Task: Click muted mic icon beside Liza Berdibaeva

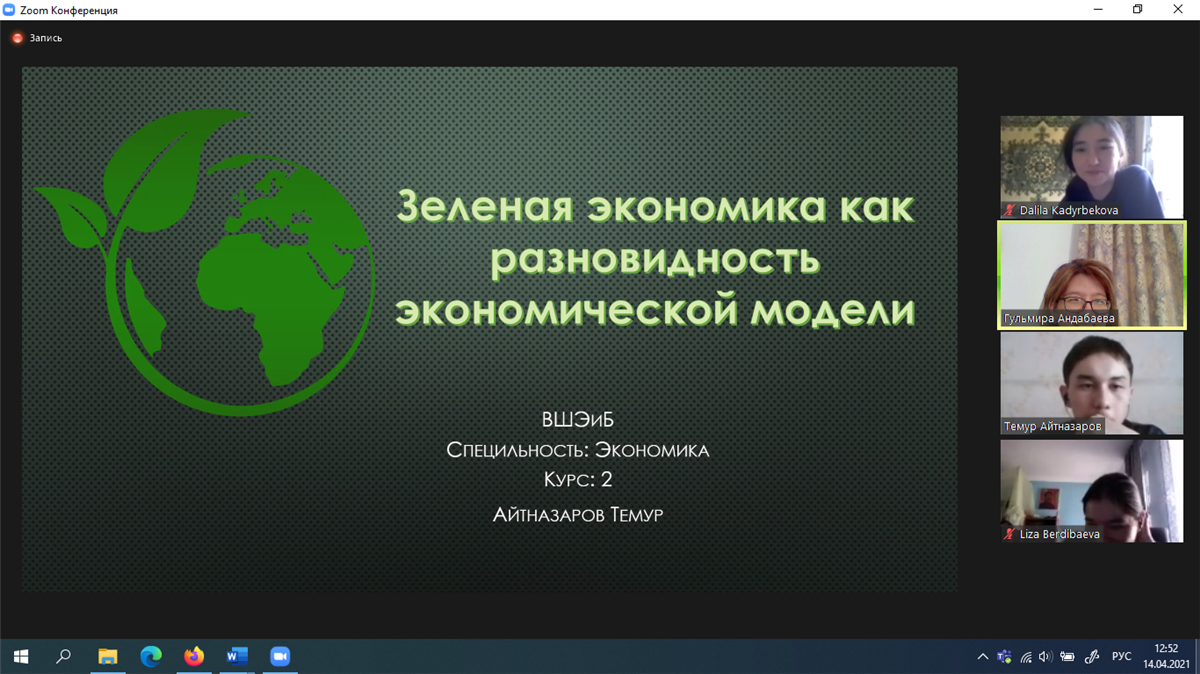Action: pyautogui.click(x=1010, y=535)
